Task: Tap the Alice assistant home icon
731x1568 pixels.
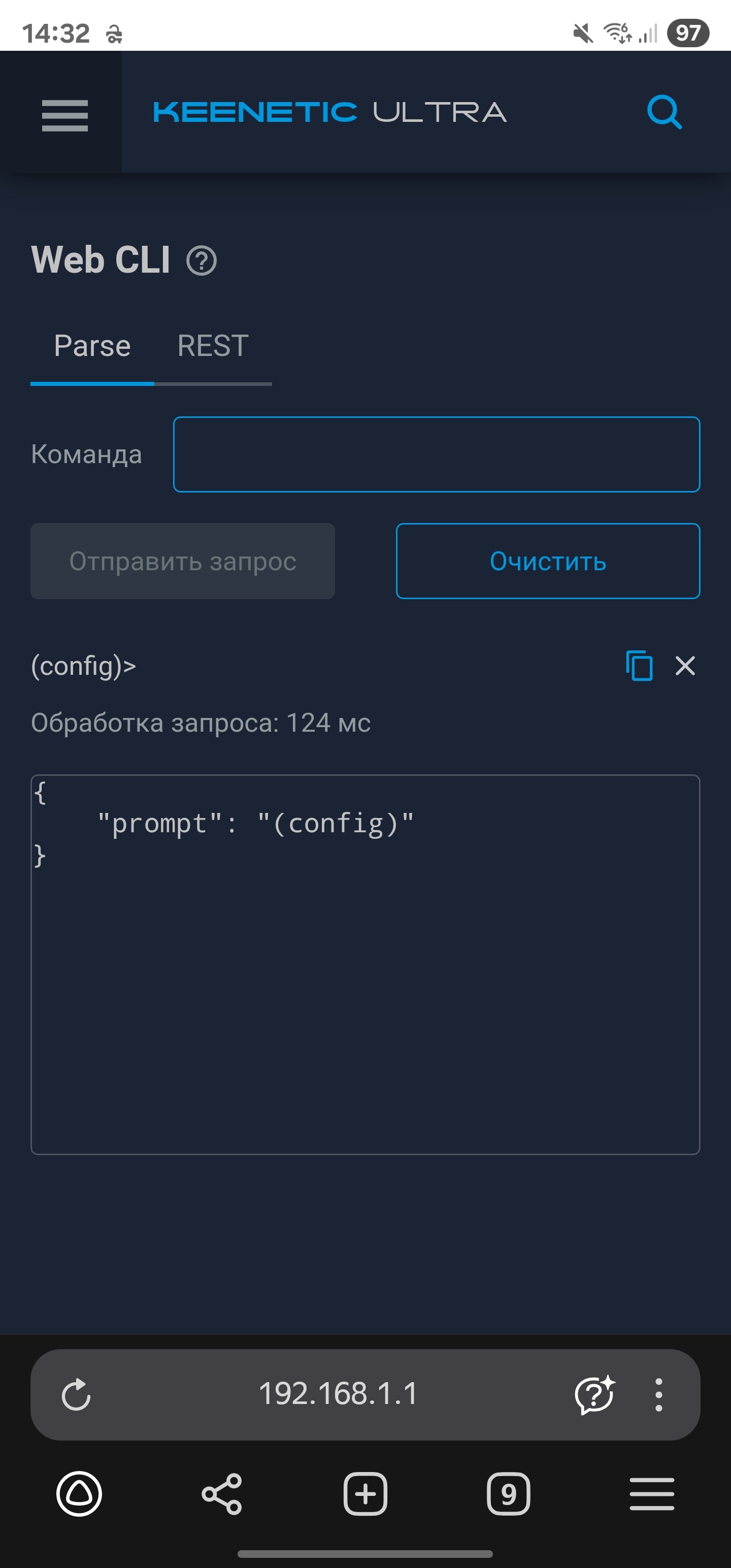Action: pos(79,1494)
